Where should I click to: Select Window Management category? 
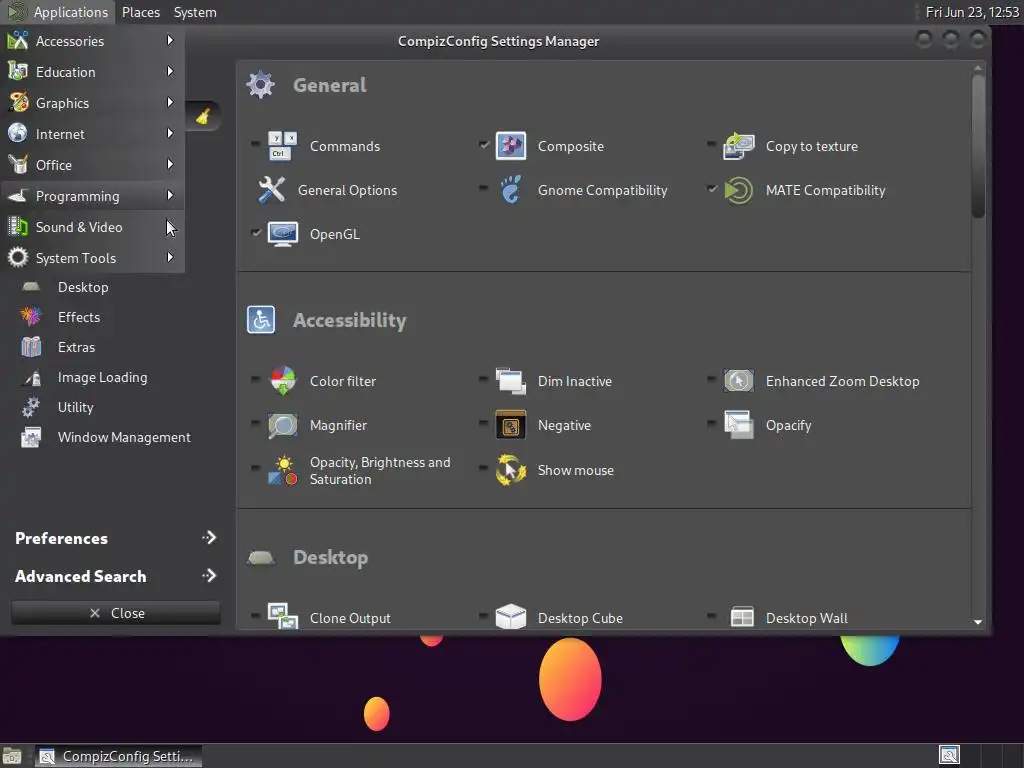point(124,437)
